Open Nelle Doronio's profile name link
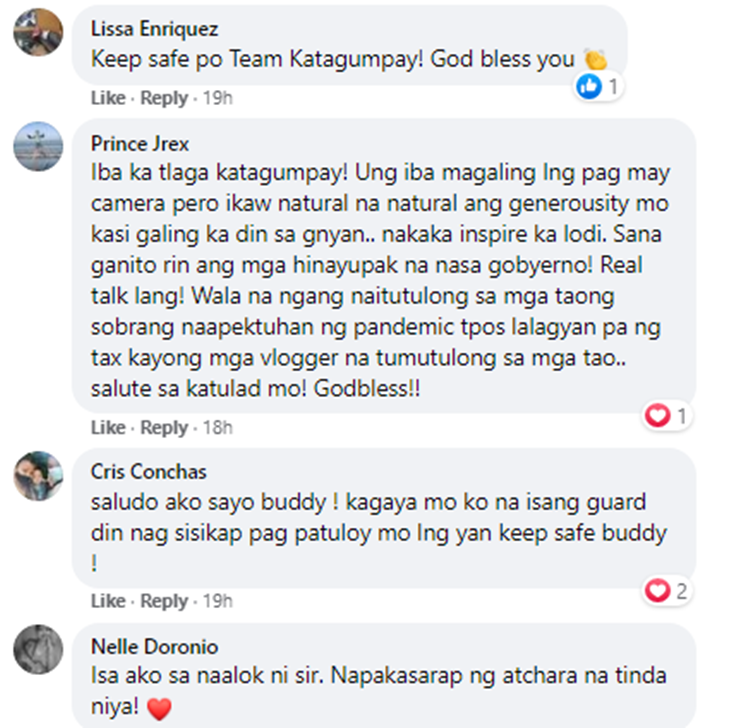Viewport: 750px width, 728px height. (154, 647)
